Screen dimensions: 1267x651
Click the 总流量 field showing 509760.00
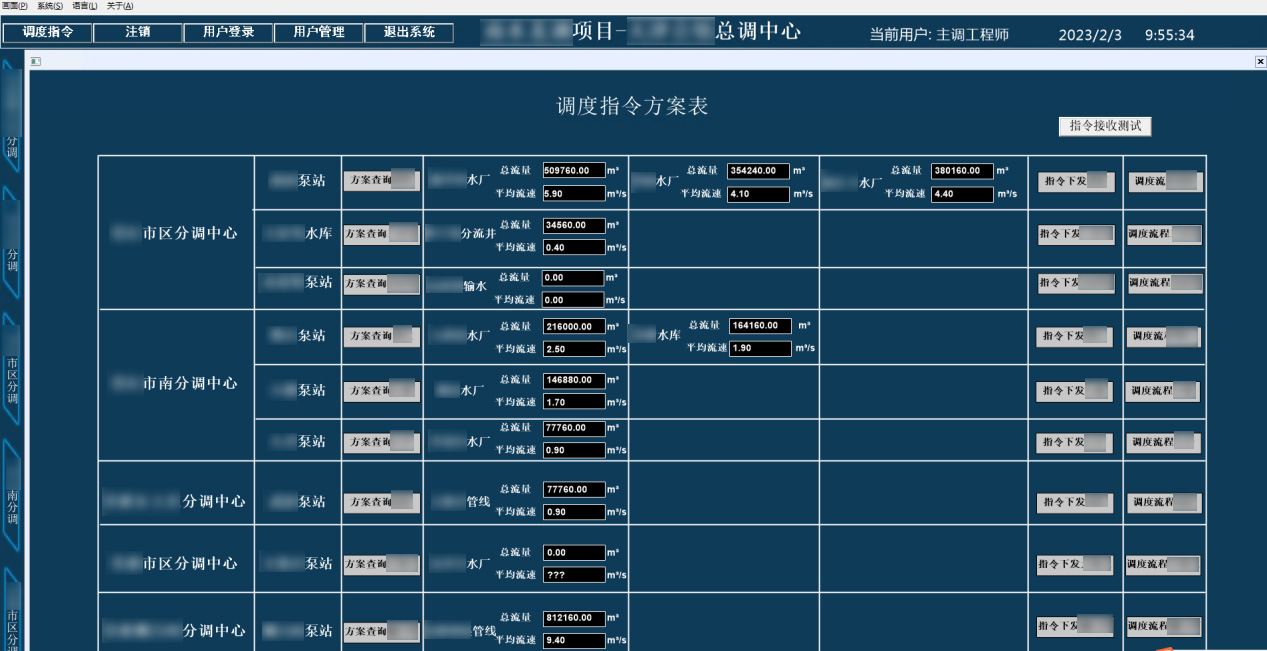pyautogui.click(x=574, y=171)
